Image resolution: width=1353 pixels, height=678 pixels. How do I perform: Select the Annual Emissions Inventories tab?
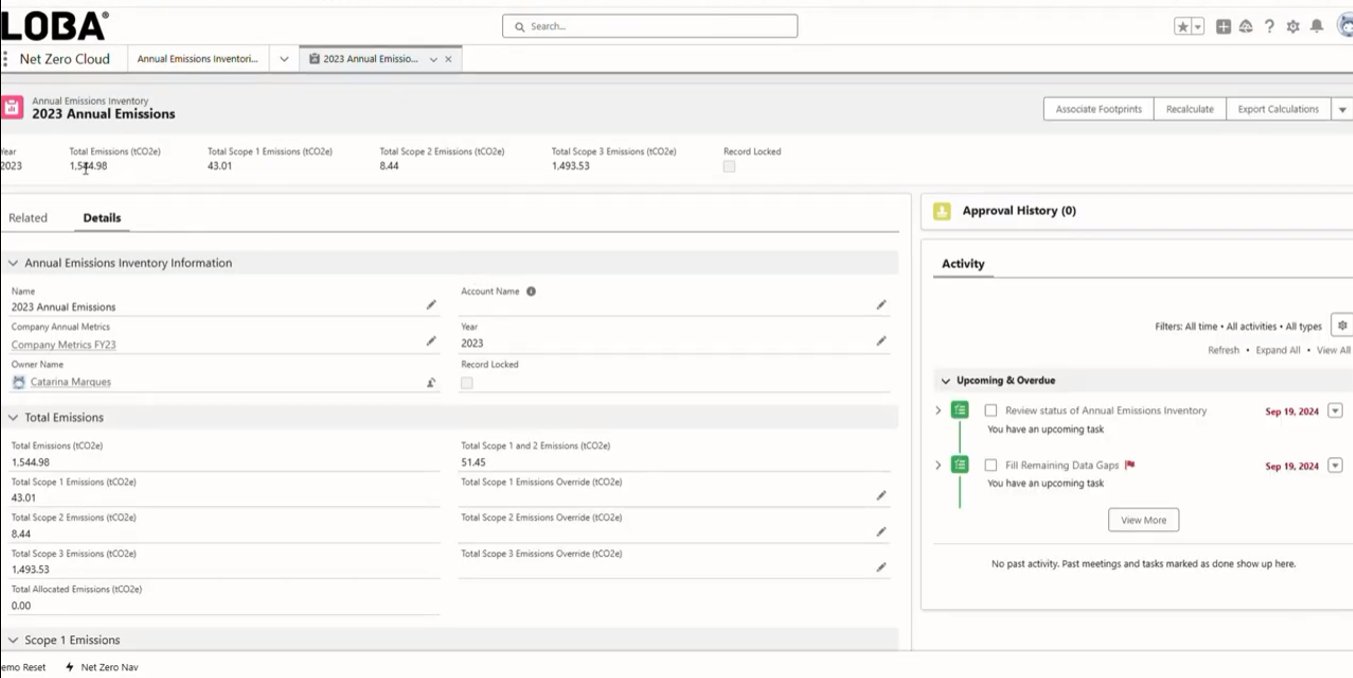click(197, 59)
